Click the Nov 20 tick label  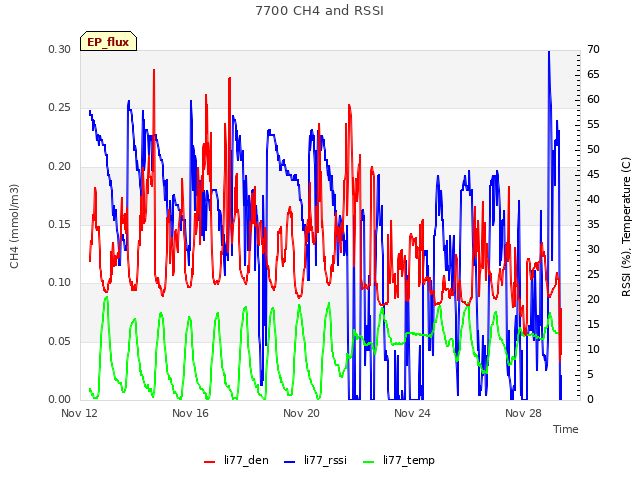click(301, 413)
